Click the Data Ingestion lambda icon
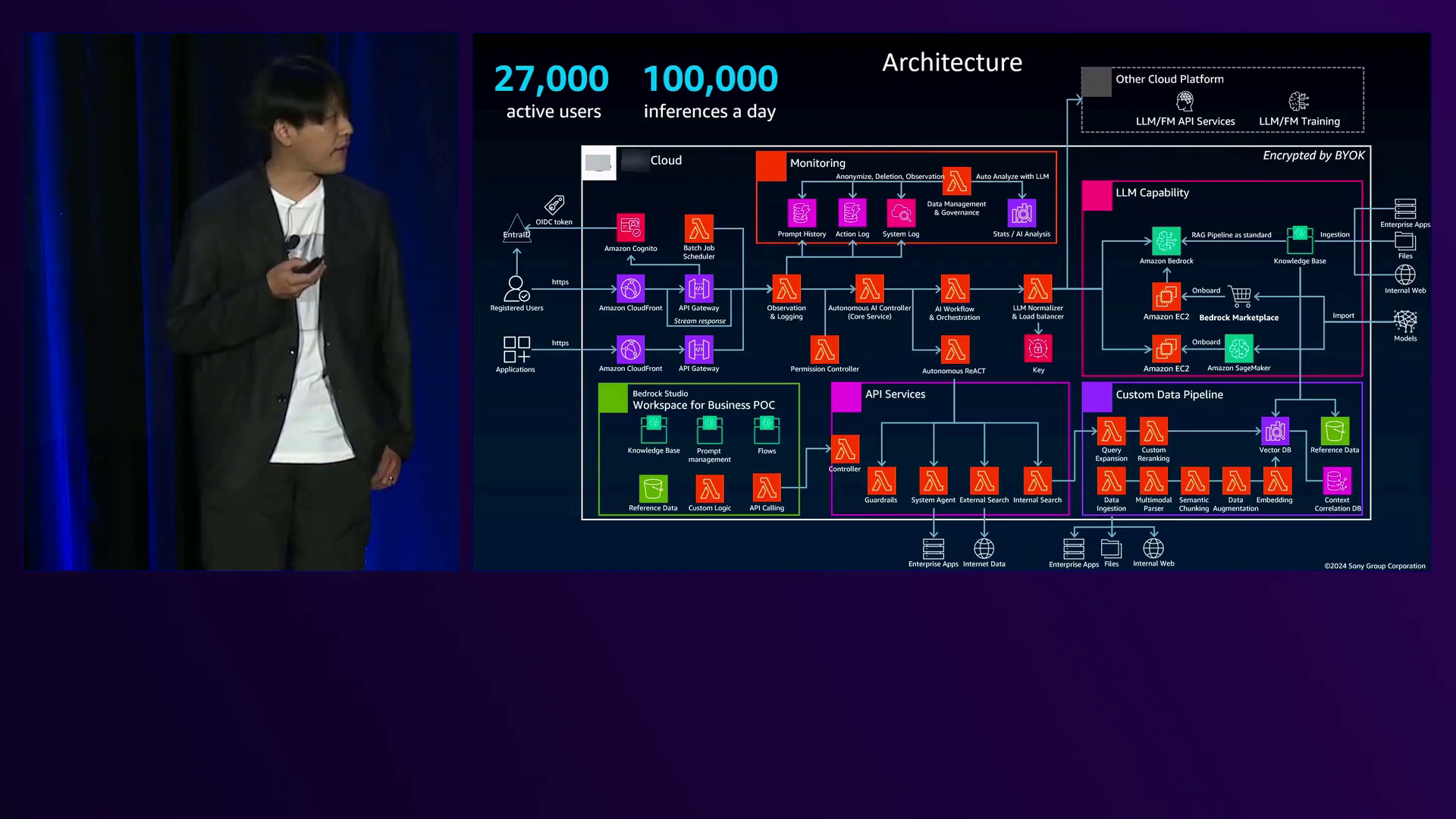1456x819 pixels. [1111, 481]
